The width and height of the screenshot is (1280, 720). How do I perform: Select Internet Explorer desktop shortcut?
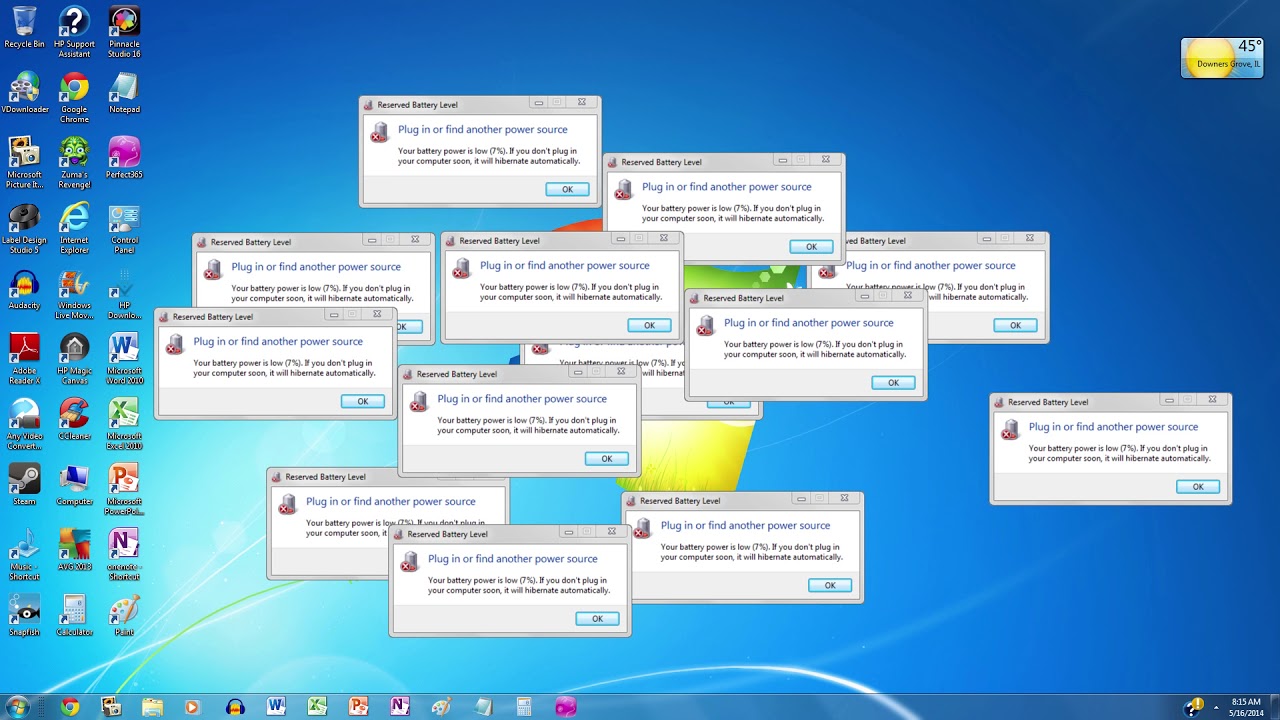click(74, 228)
